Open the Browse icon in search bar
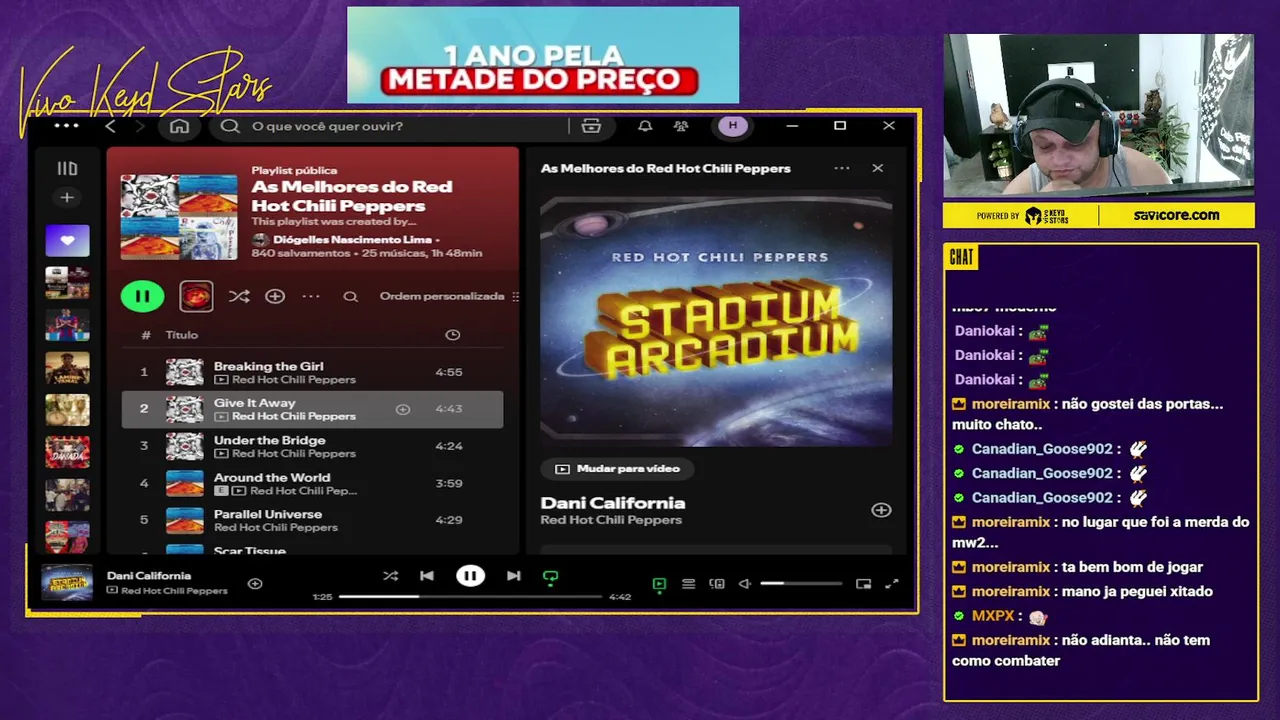Screen dimensions: 1280x720 click(591, 126)
